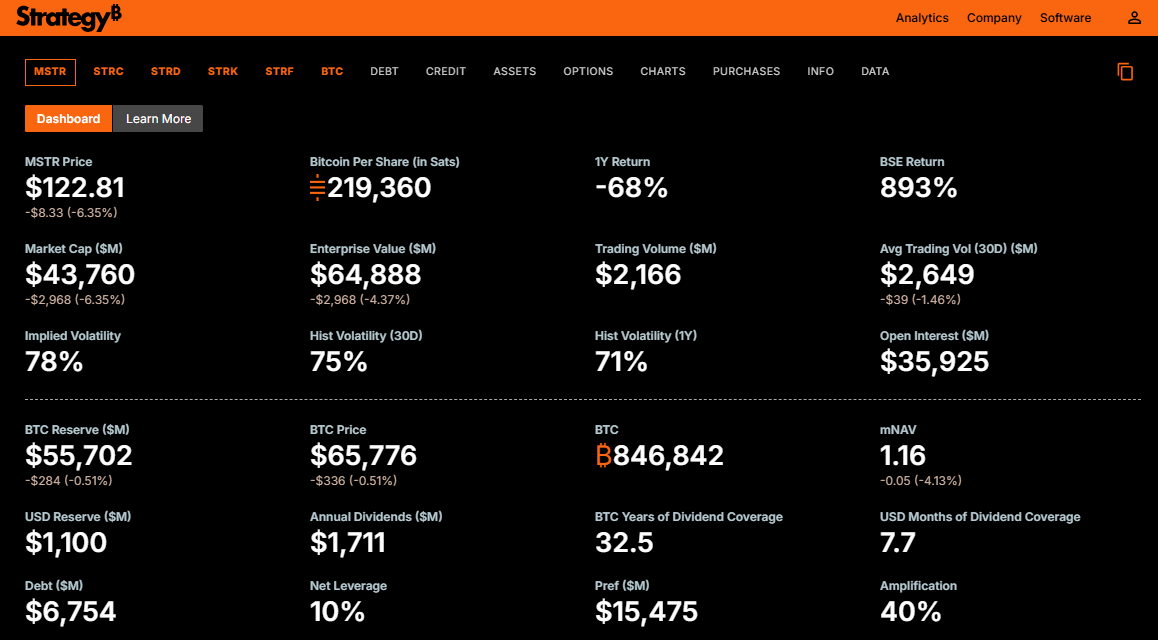Click the Open Interest ($M) label
The height and width of the screenshot is (640, 1158).
click(x=933, y=336)
